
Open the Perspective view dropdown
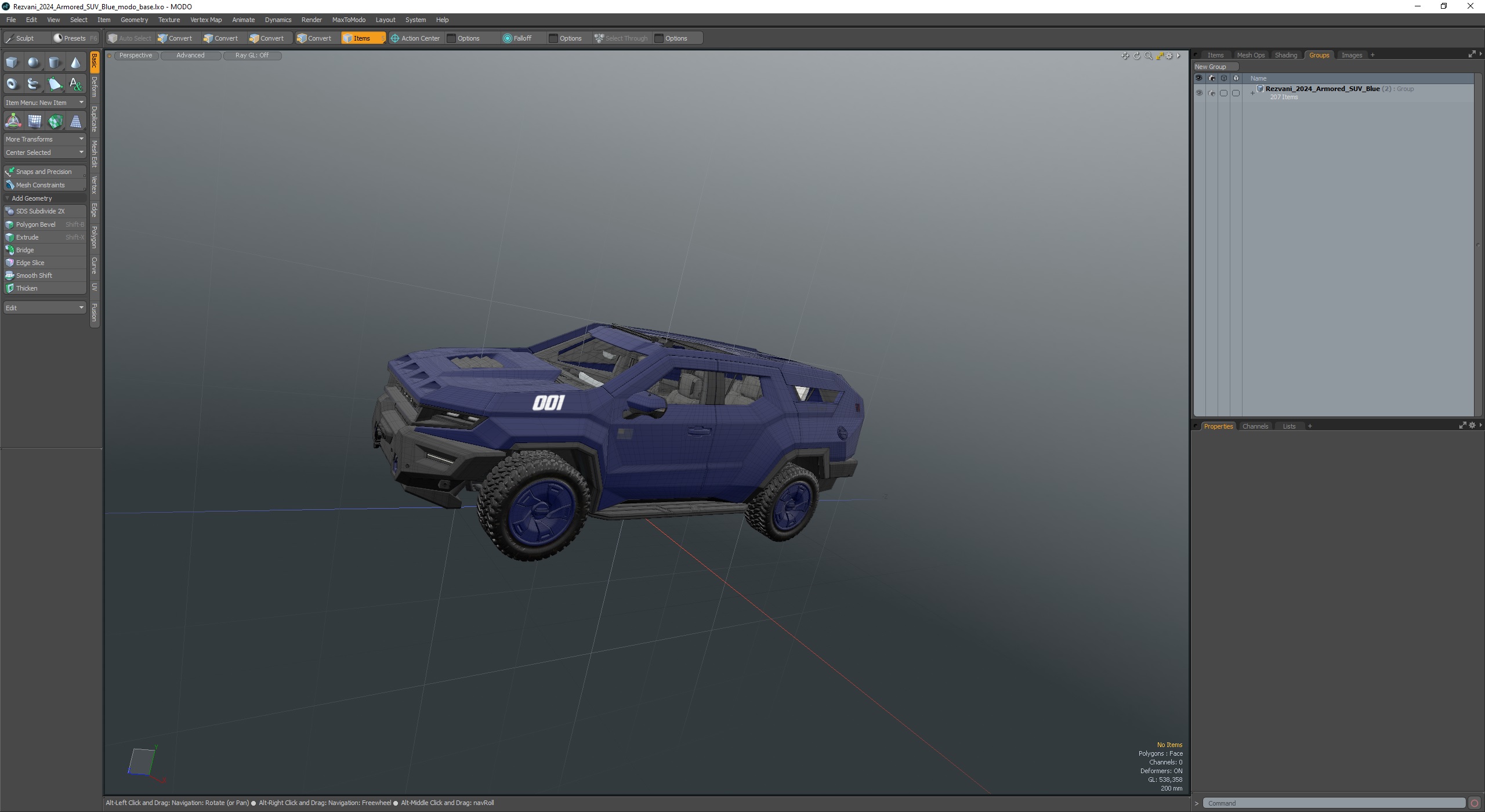click(136, 56)
